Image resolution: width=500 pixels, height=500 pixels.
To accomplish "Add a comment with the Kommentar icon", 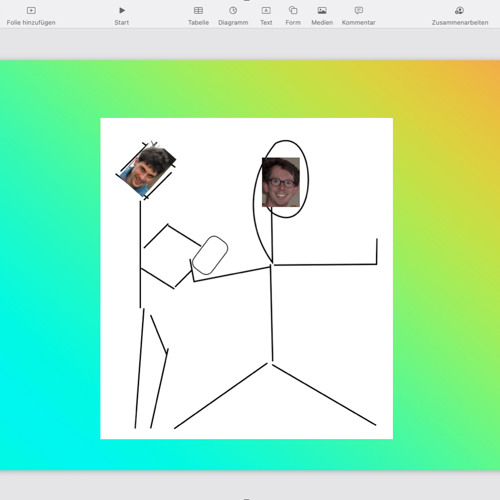I will click(359, 11).
